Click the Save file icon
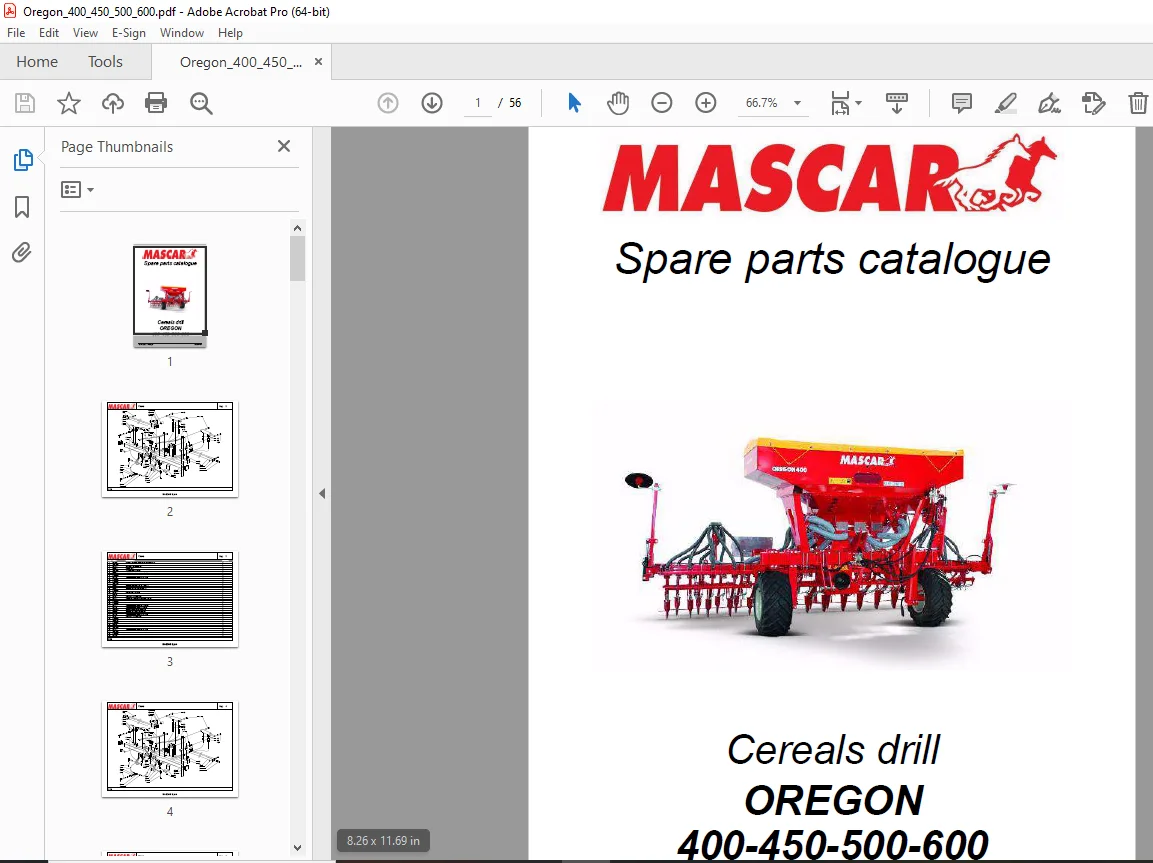This screenshot has width=1153, height=863. (x=25, y=103)
